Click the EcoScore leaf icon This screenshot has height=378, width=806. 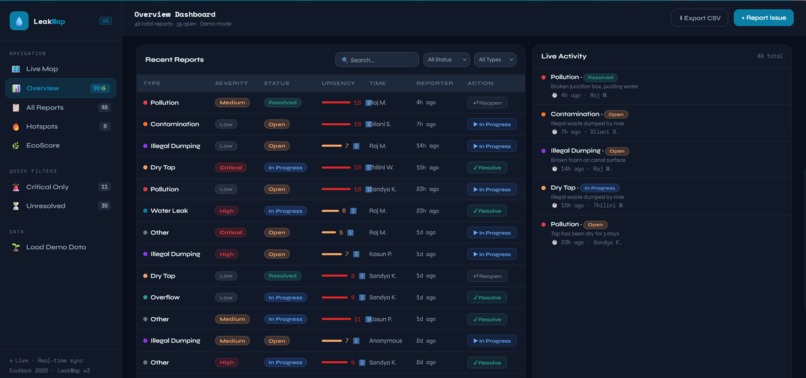tap(16, 146)
